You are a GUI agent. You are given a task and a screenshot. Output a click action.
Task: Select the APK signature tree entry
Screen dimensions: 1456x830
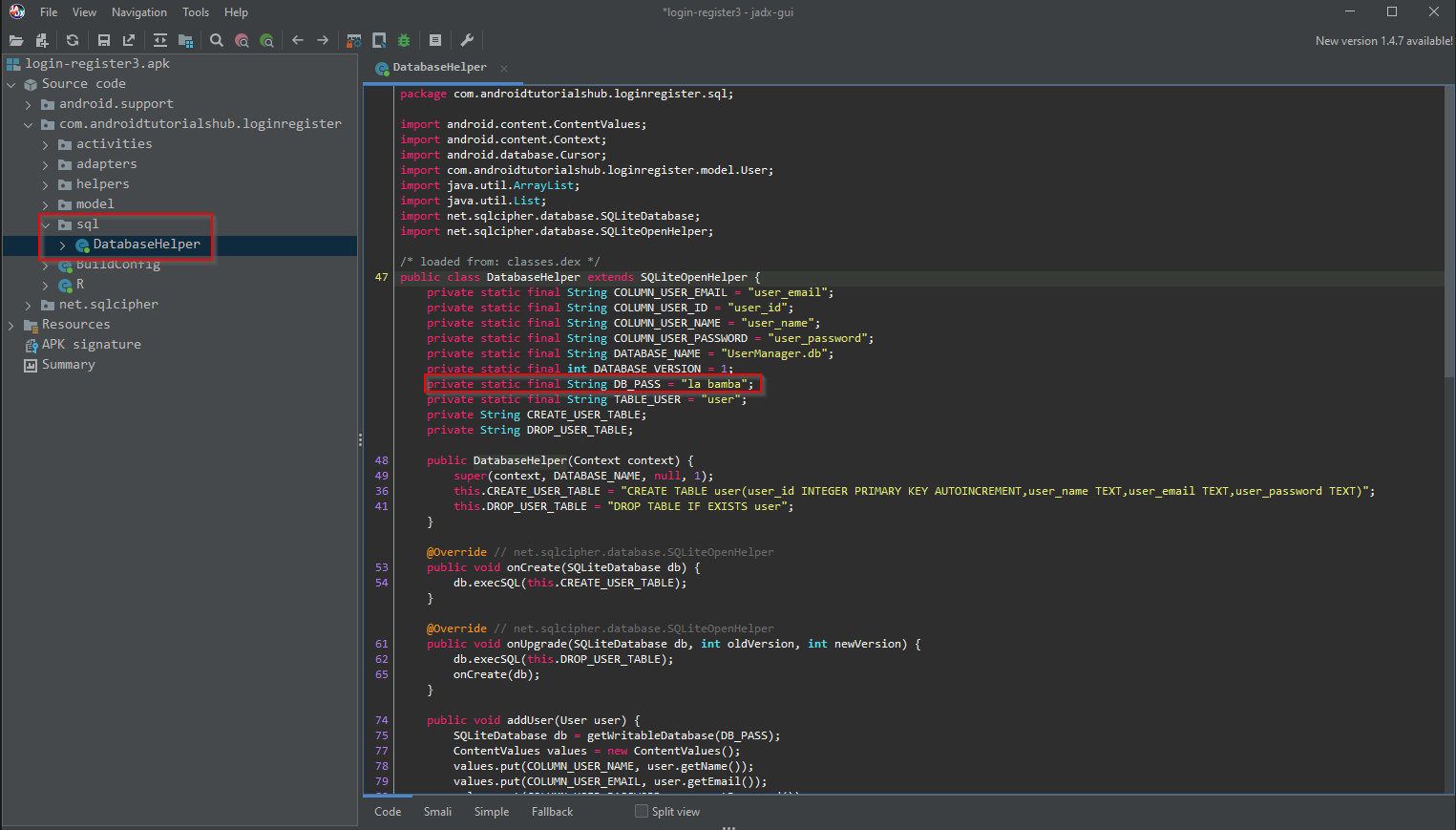point(92,345)
